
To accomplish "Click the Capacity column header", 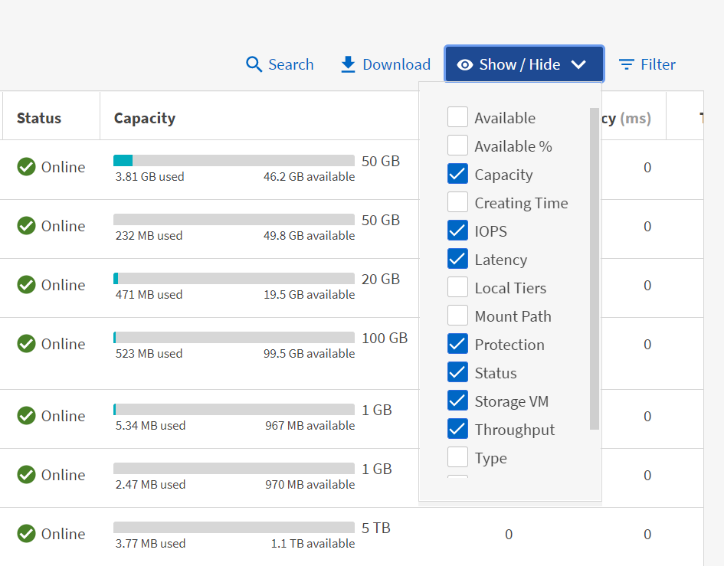I will click(145, 118).
